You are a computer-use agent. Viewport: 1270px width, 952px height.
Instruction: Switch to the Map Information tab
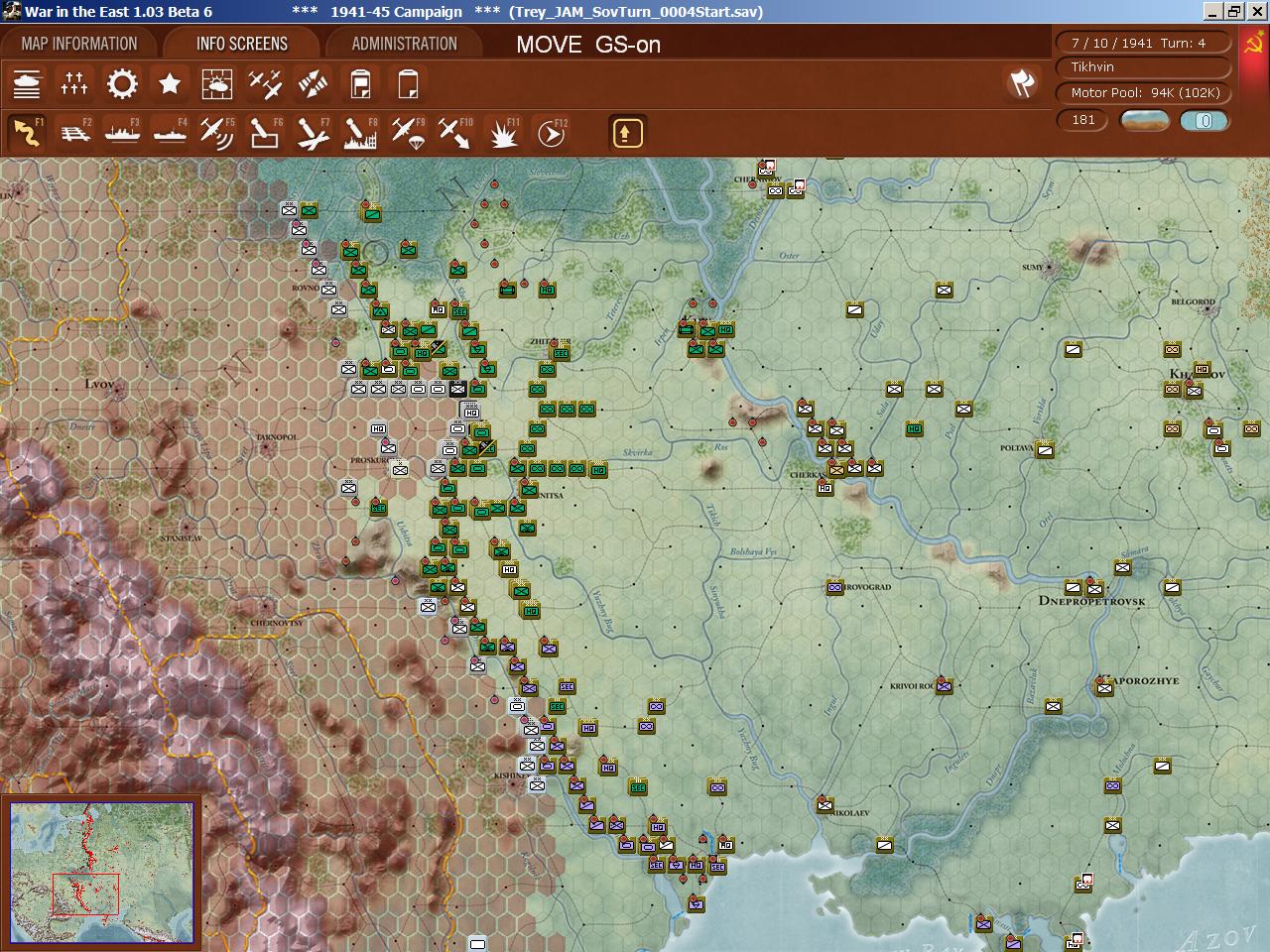[79, 44]
